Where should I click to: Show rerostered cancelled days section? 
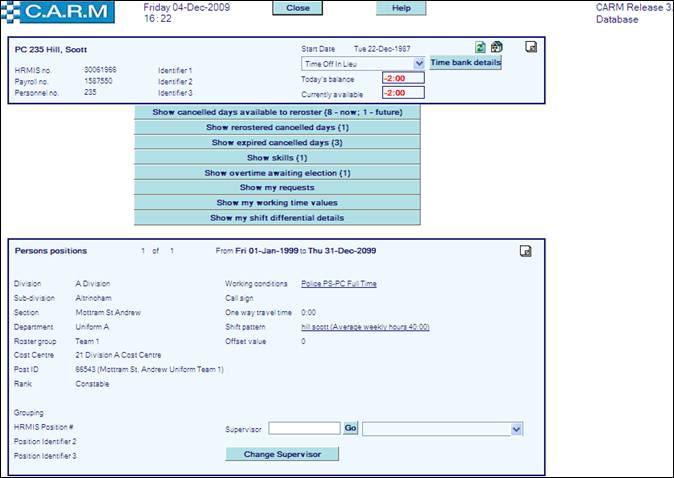click(x=277, y=127)
